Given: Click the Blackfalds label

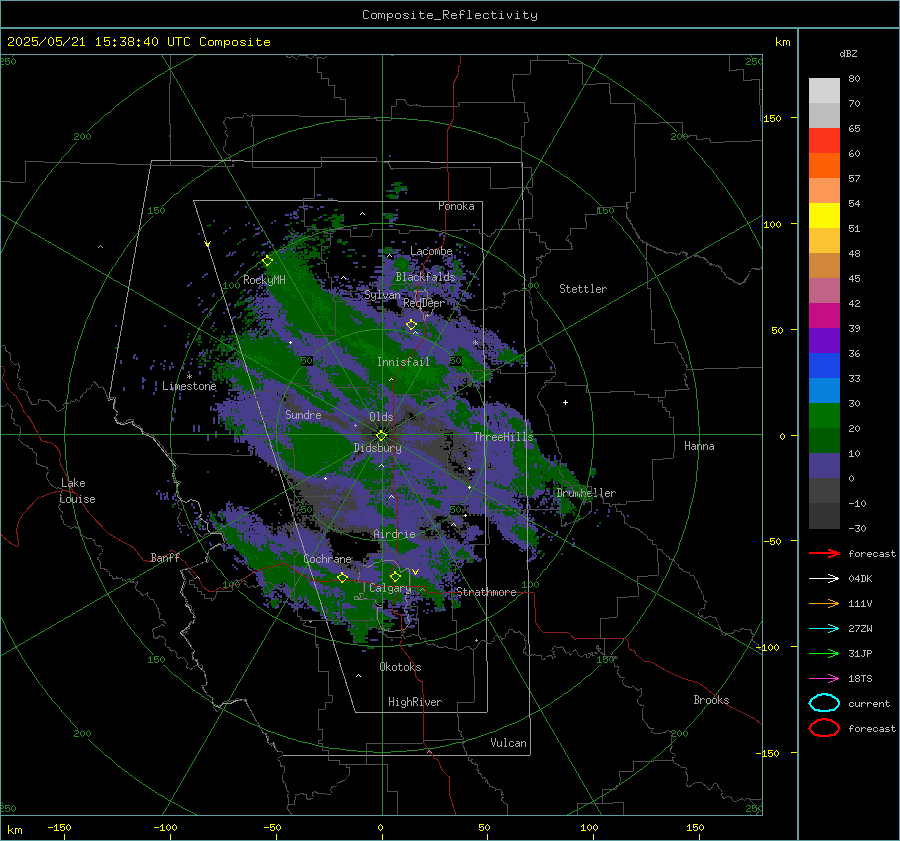Looking at the screenshot, I should point(425,277).
